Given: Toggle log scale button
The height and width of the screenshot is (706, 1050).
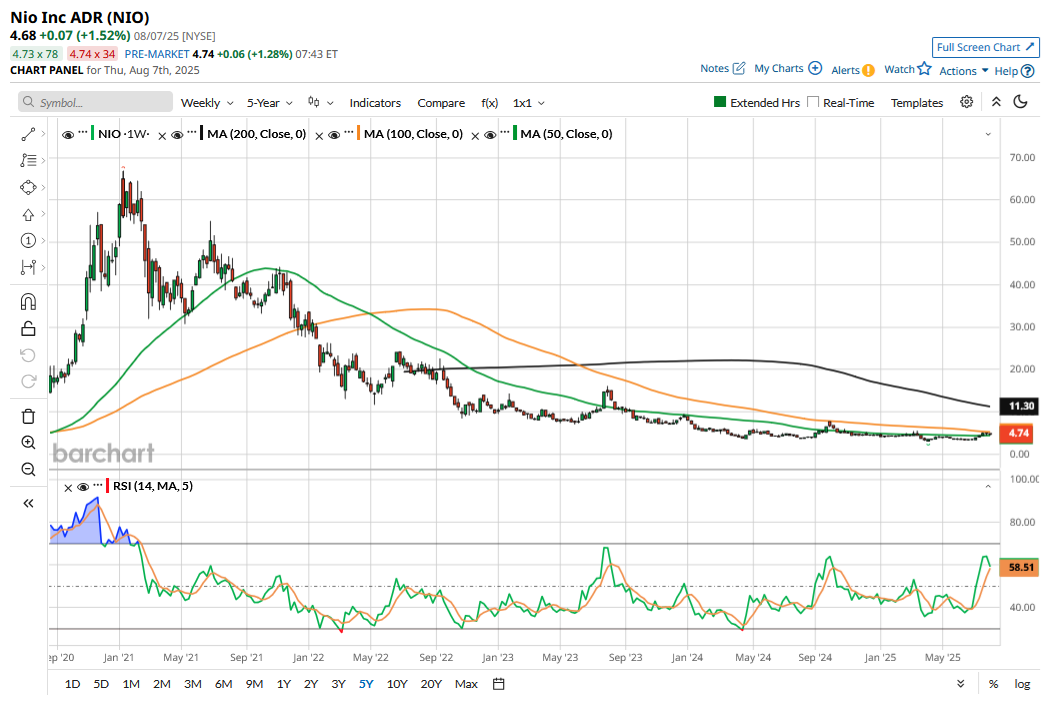Looking at the screenshot, I should [x=1022, y=684].
